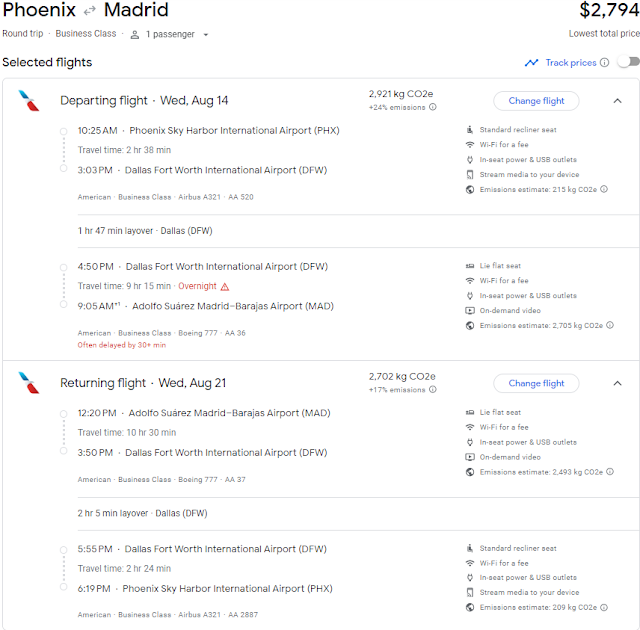Click American Airlines logo on returning flight

click(x=30, y=383)
